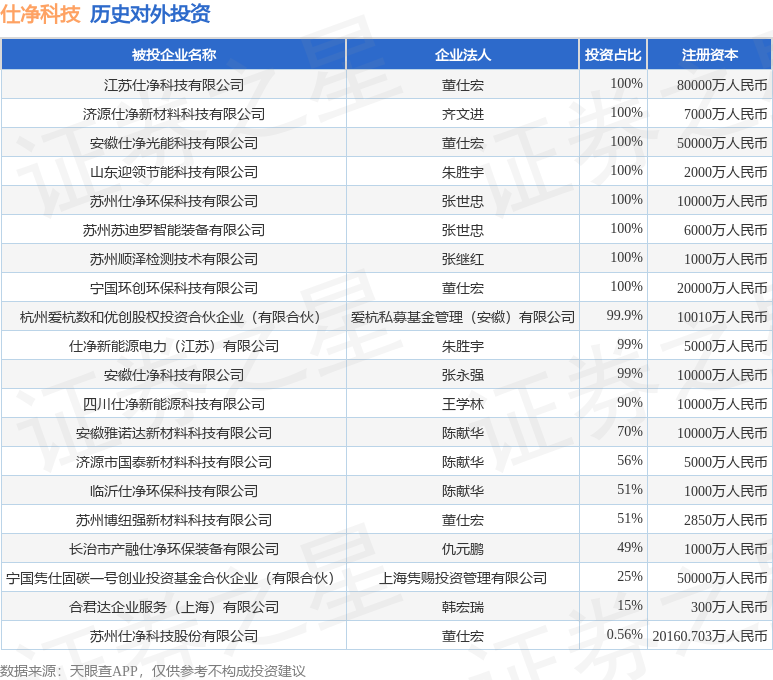Click legal person 齐文进
This screenshot has height=680, width=773.
coord(462,114)
